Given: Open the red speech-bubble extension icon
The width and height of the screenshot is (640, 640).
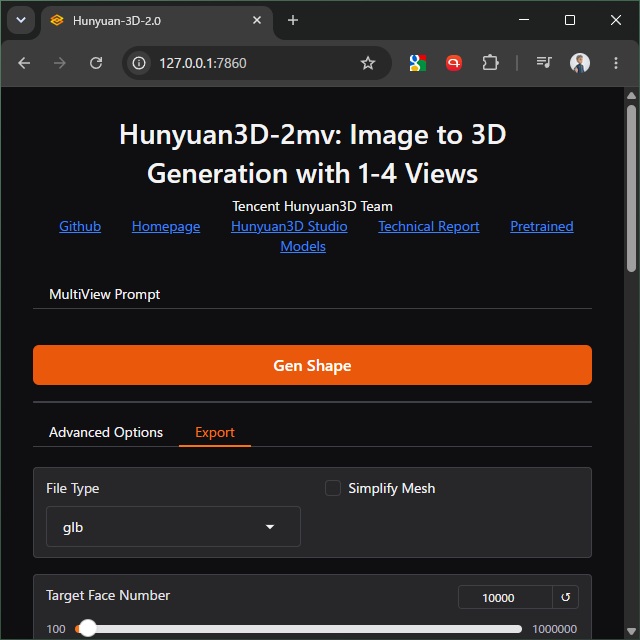Looking at the screenshot, I should [453, 63].
